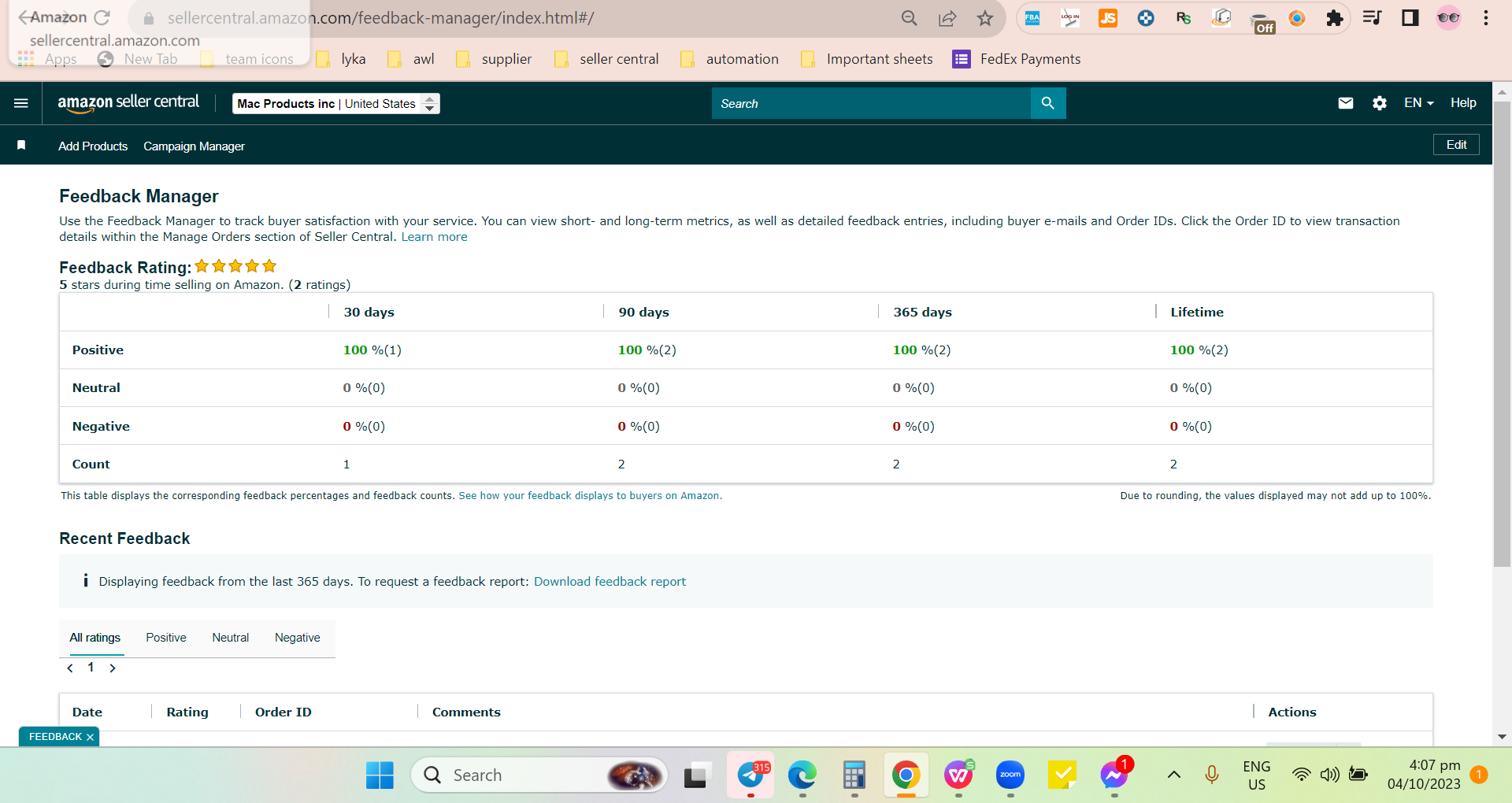Expand the EN language dropdown

click(1419, 103)
